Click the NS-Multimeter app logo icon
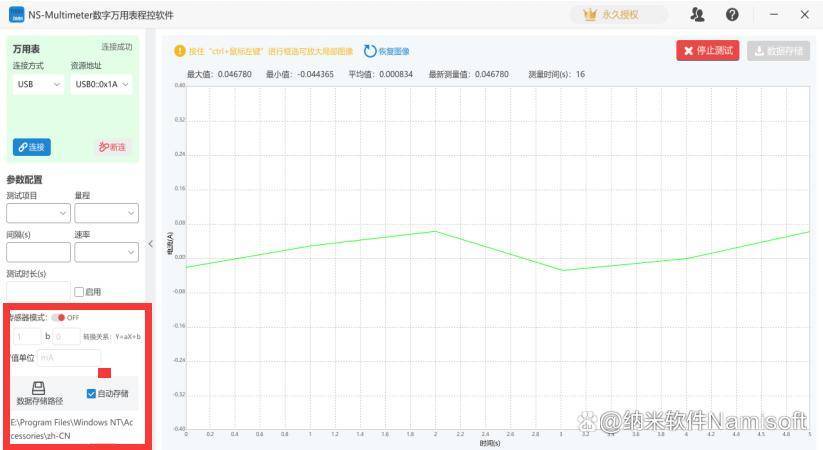This screenshot has width=823, height=450. (16, 15)
